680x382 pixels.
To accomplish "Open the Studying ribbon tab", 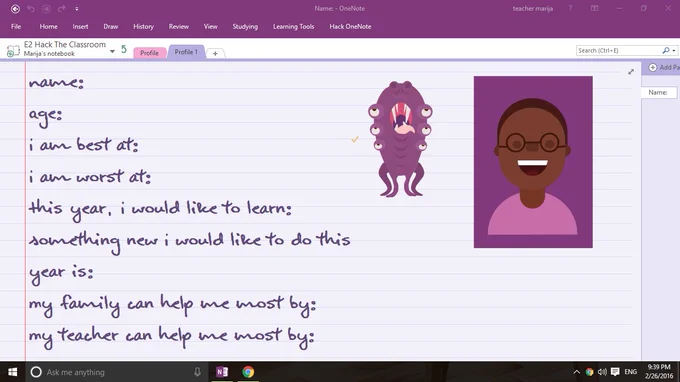I will [x=245, y=26].
